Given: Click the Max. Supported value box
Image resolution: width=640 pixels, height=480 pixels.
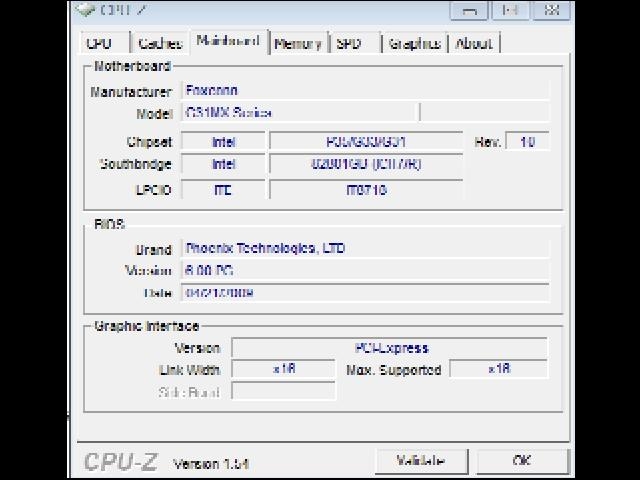Looking at the screenshot, I should click(499, 369).
